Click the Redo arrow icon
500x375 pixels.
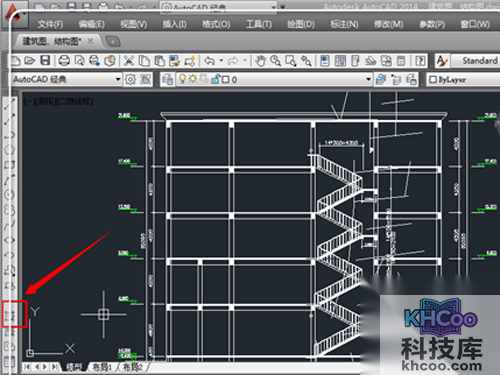[233, 61]
